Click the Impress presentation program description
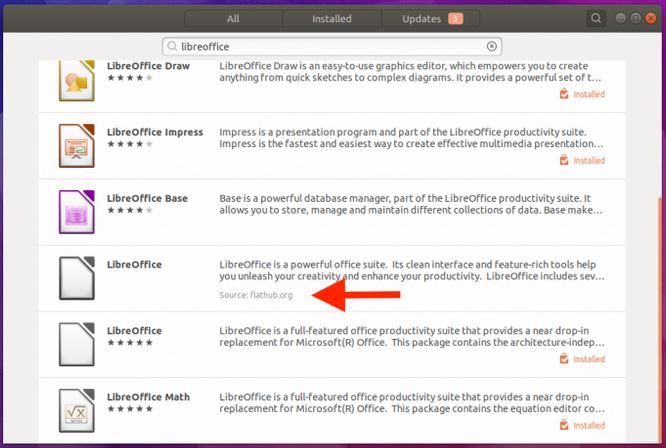Screen dimensions: 666x448 [411, 138]
